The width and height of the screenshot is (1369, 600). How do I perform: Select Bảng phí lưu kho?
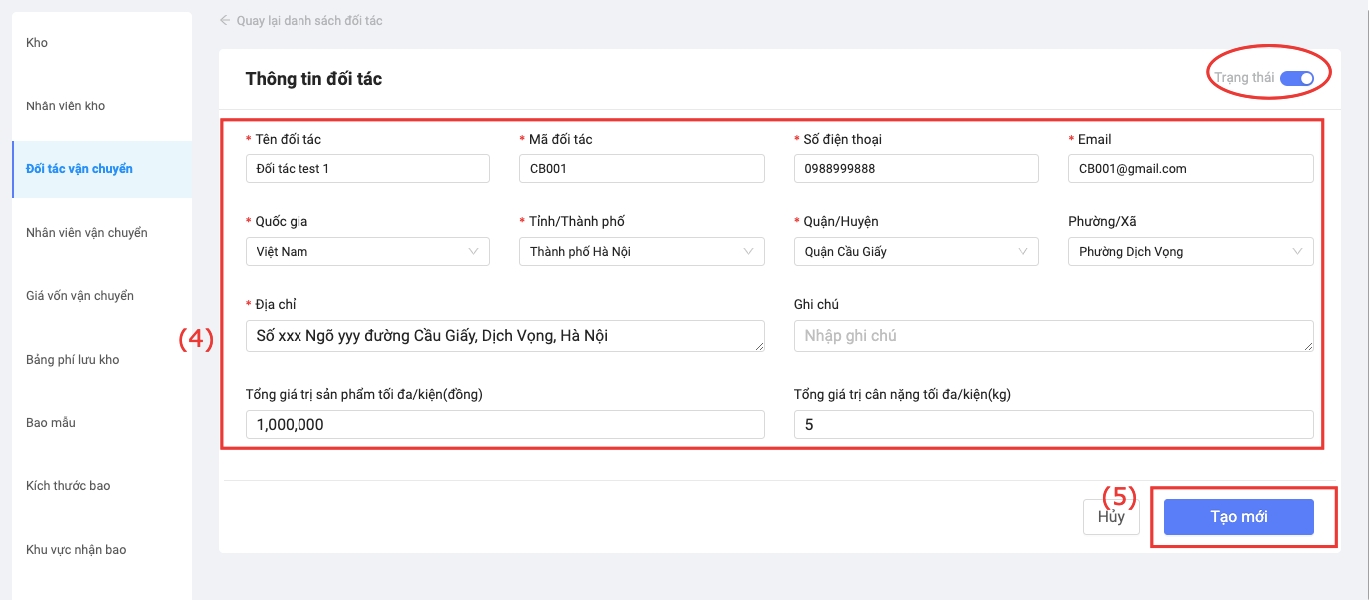72,360
